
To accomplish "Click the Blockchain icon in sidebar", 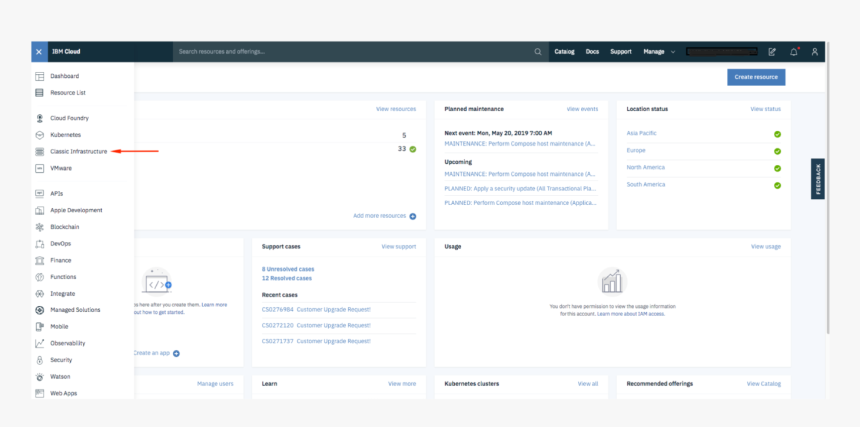I will 40,227.
